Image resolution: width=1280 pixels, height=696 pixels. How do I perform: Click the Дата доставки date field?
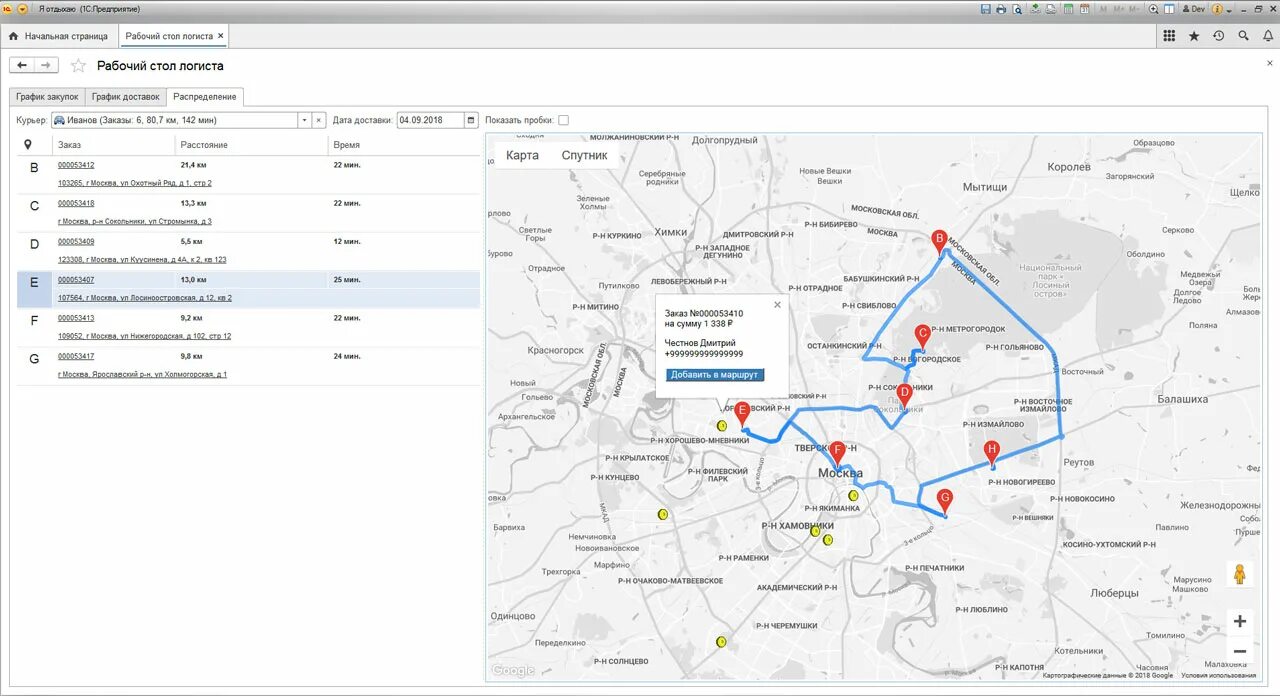430,120
